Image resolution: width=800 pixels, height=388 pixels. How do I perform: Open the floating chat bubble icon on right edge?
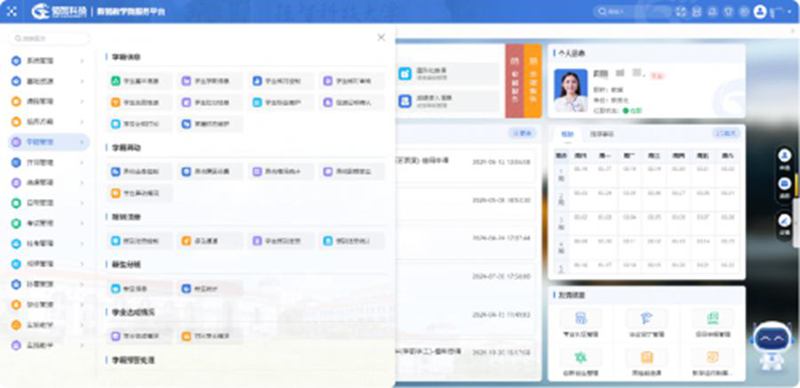pos(785,184)
